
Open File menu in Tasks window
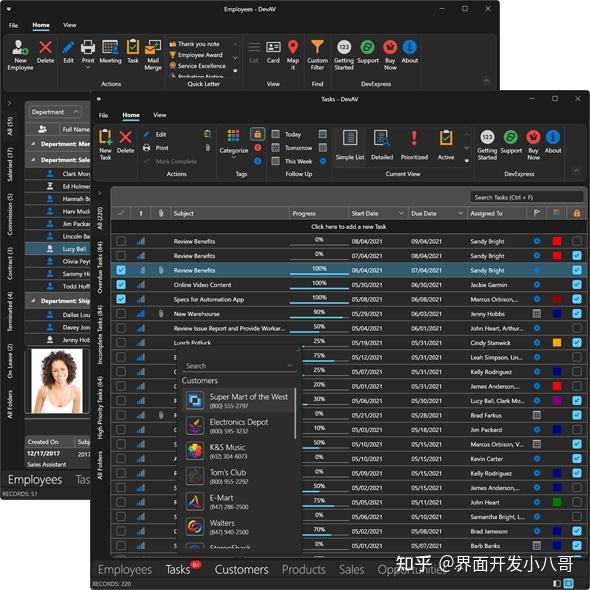[x=103, y=116]
